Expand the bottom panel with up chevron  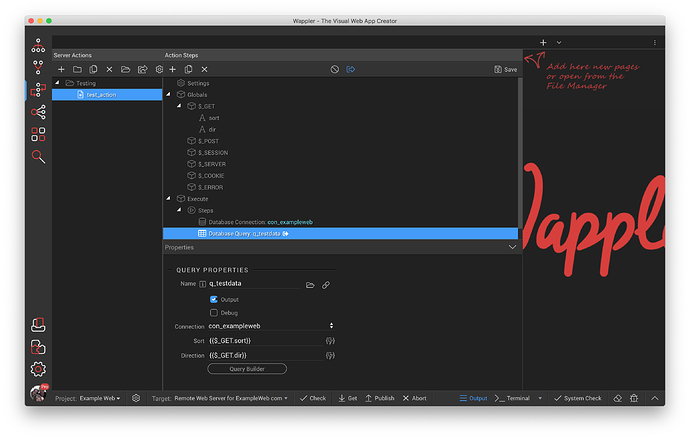(x=655, y=398)
